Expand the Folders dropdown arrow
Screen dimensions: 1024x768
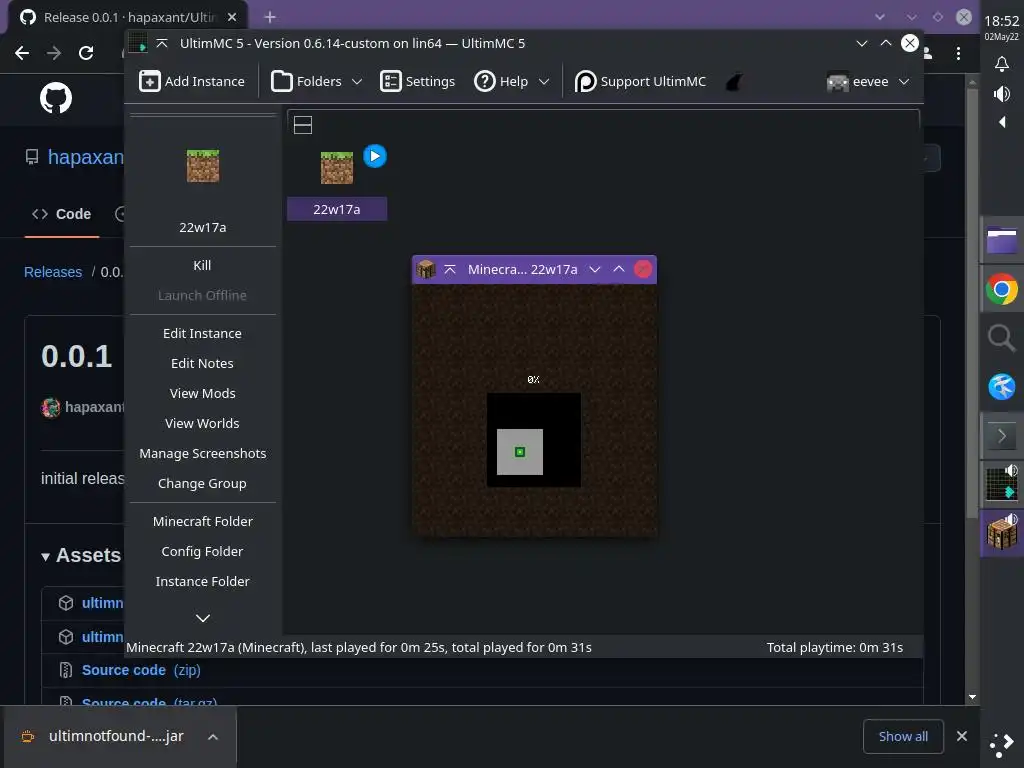[357, 82]
